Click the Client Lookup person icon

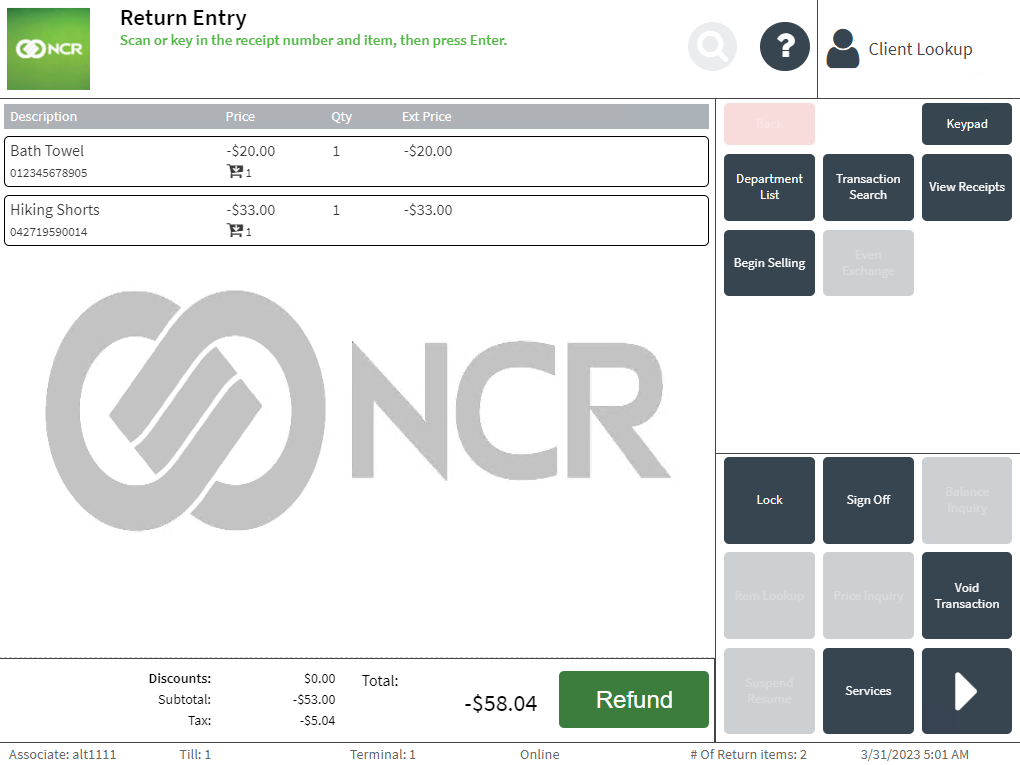coord(842,49)
